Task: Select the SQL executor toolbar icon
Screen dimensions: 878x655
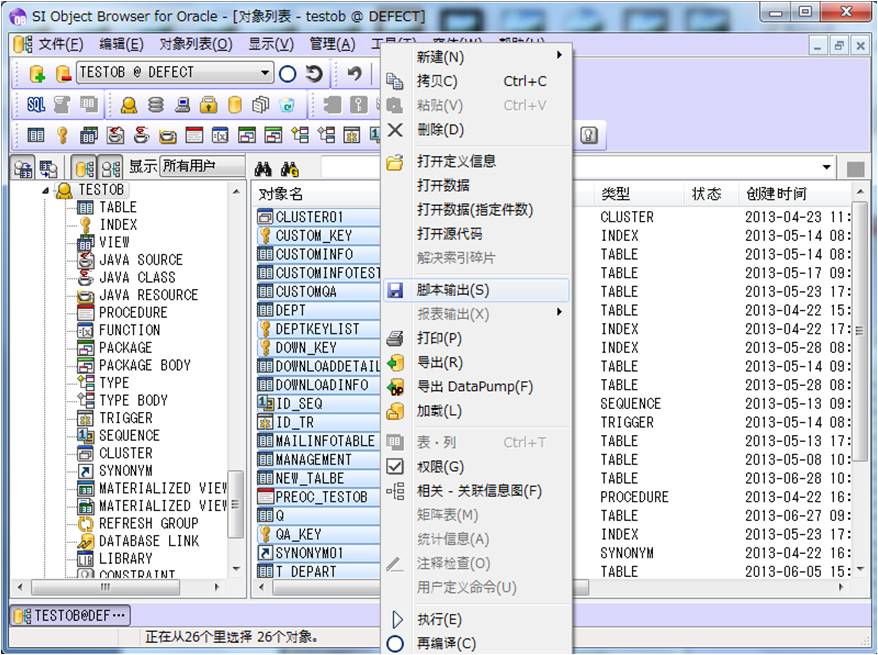Action: [39, 106]
